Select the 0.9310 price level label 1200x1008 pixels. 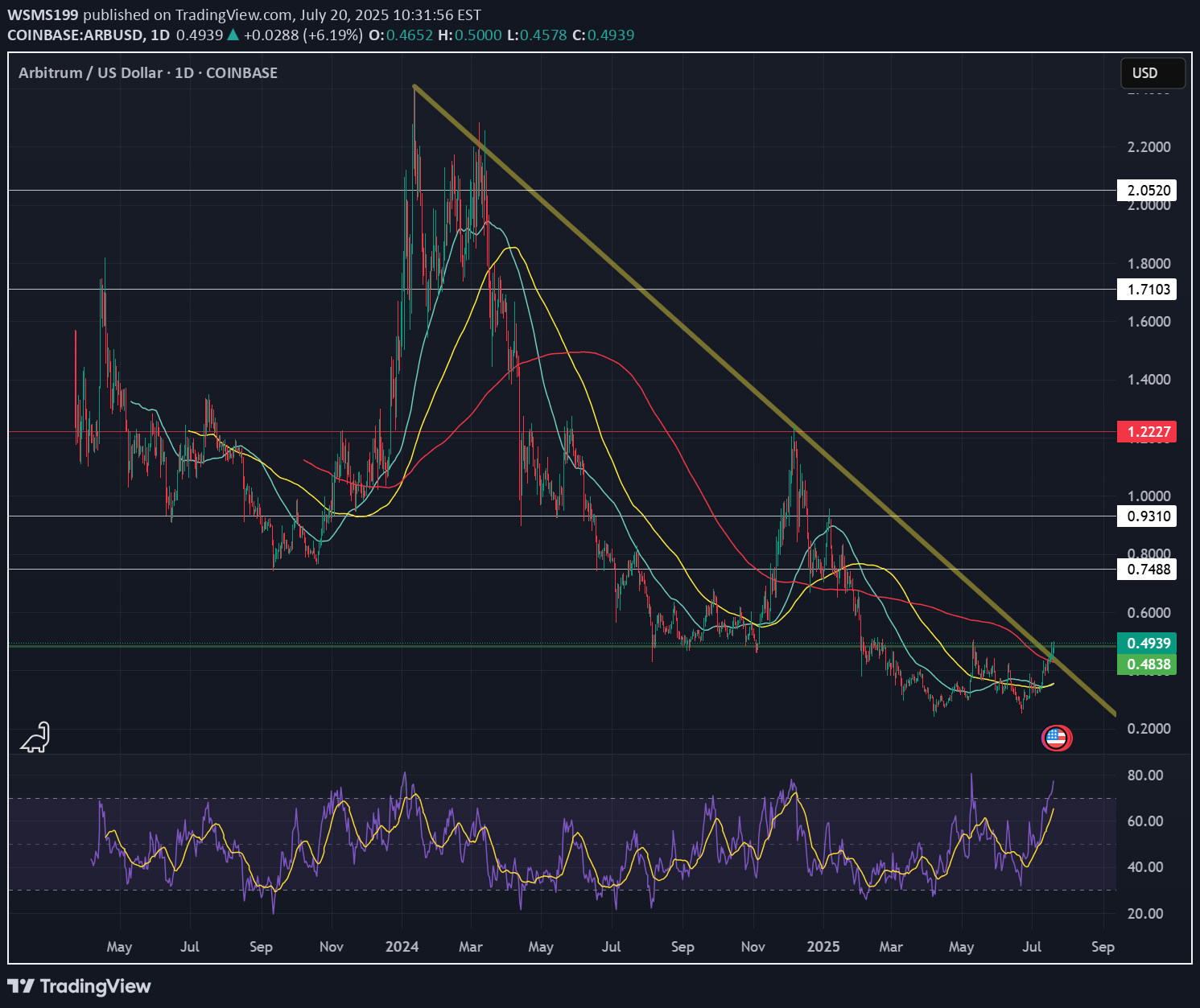point(1147,516)
